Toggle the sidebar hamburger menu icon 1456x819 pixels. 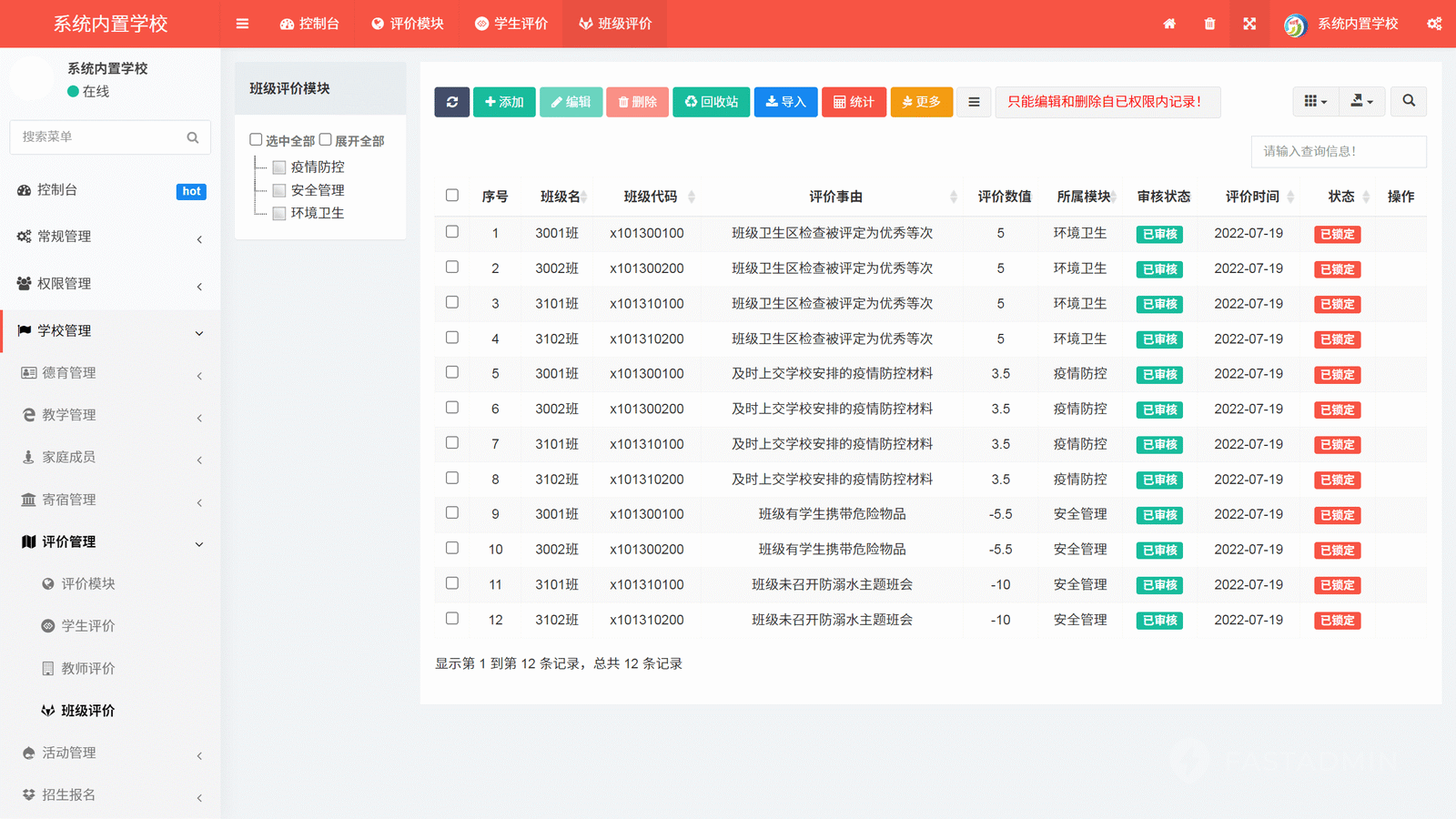coord(242,24)
